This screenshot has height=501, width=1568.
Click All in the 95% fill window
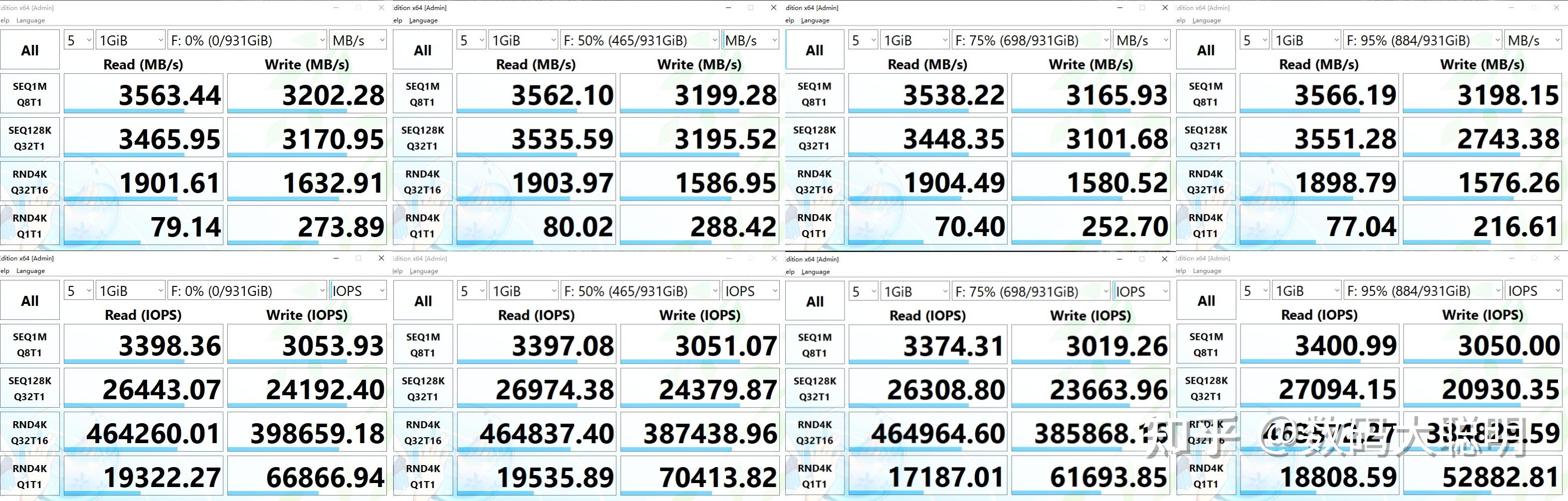point(1206,49)
